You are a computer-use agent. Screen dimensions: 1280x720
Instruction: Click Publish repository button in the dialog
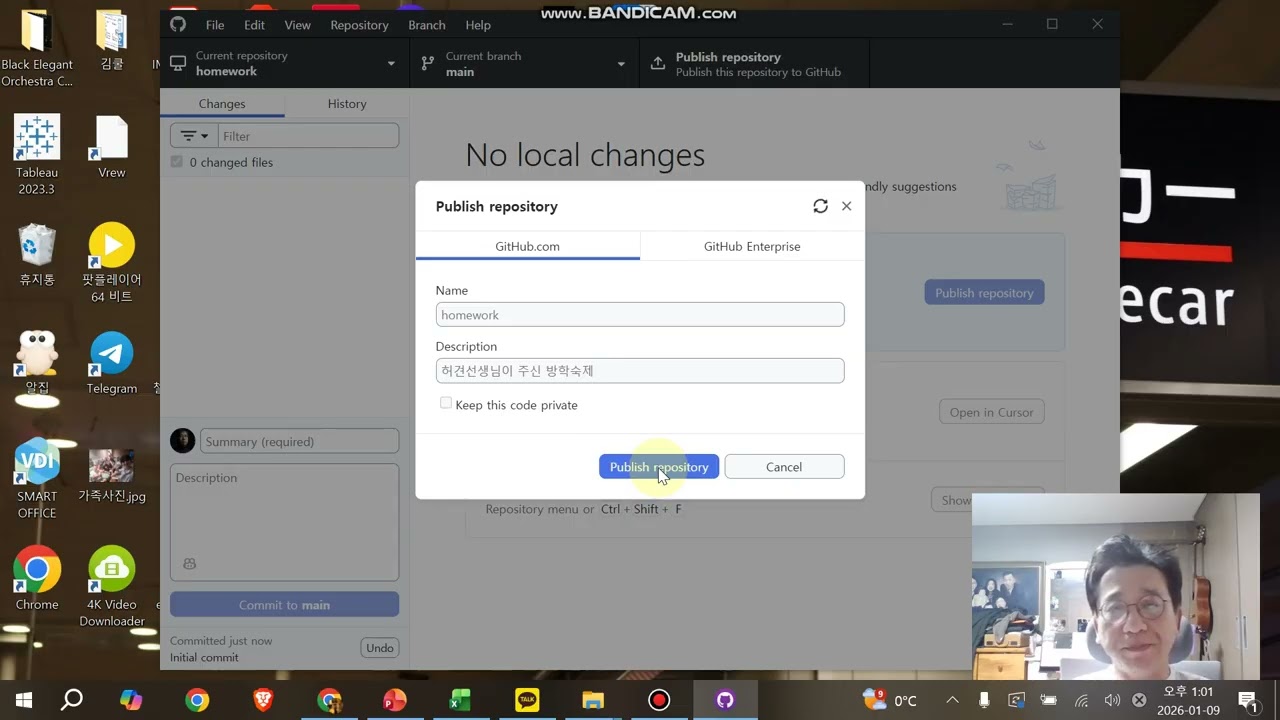659,467
